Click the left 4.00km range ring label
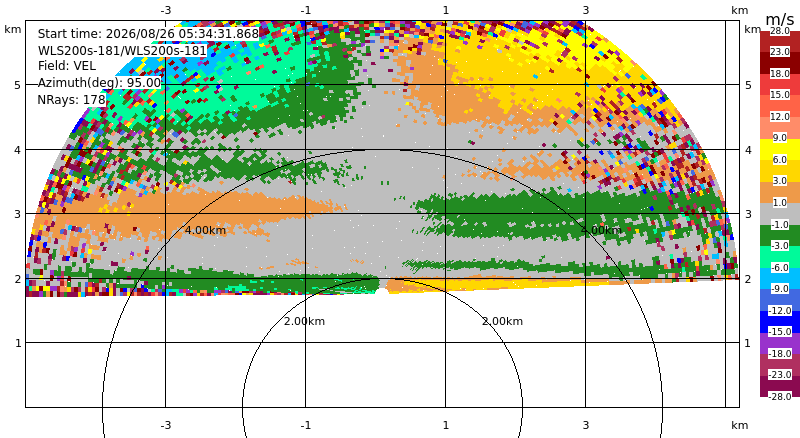Screen dimensions: 800x438 [x=205, y=230]
